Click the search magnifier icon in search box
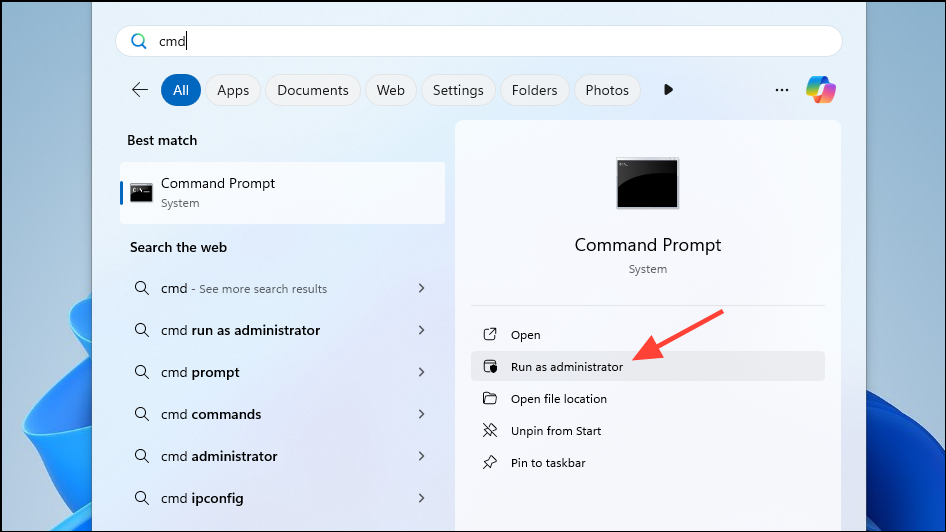The height and width of the screenshot is (532, 946). coord(139,41)
